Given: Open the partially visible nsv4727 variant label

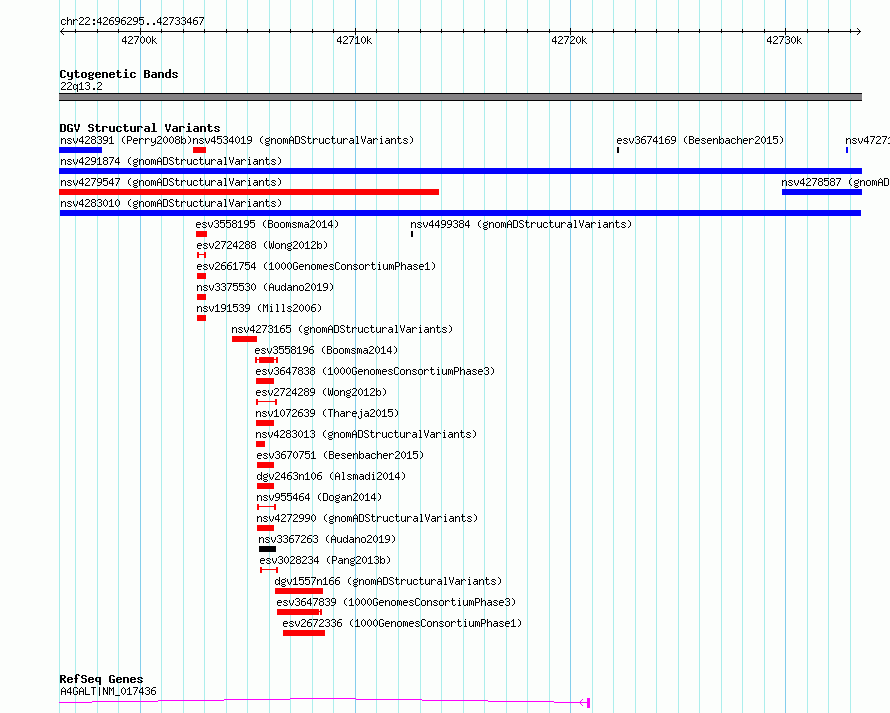Looking at the screenshot, I should click(867, 140).
